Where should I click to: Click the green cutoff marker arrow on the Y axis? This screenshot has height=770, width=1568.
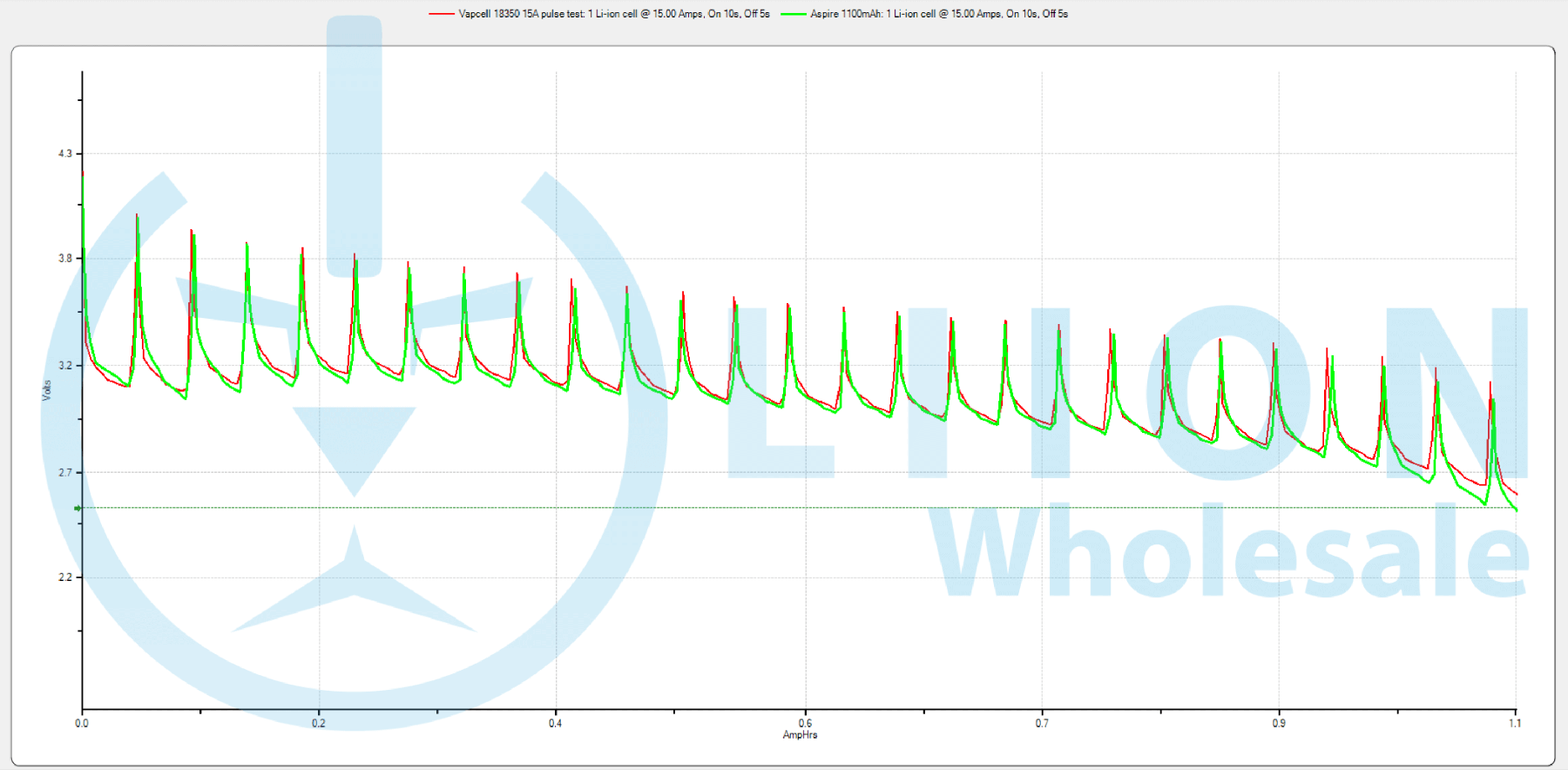point(78,508)
